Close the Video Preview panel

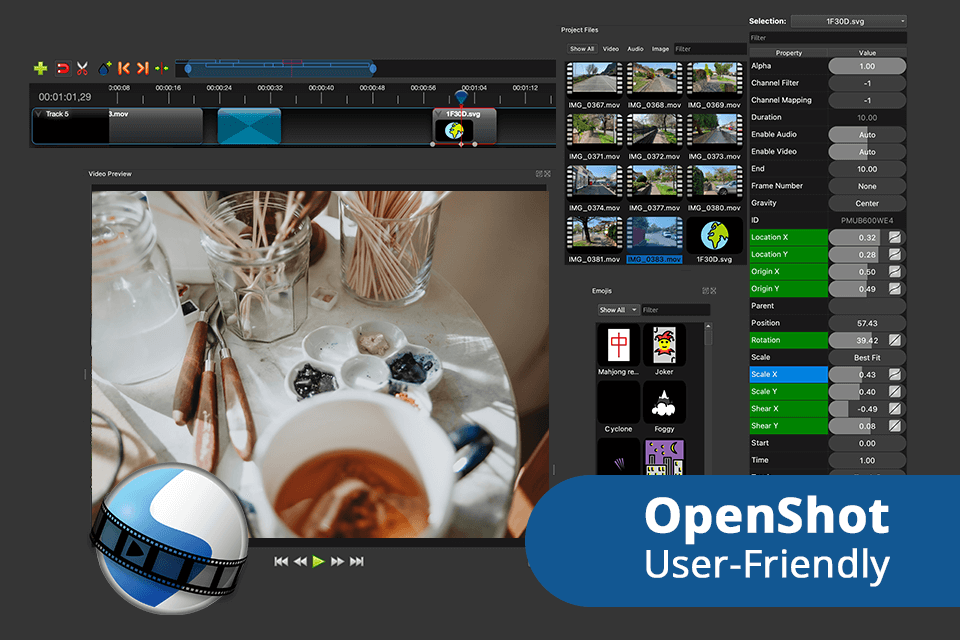pos(547,174)
